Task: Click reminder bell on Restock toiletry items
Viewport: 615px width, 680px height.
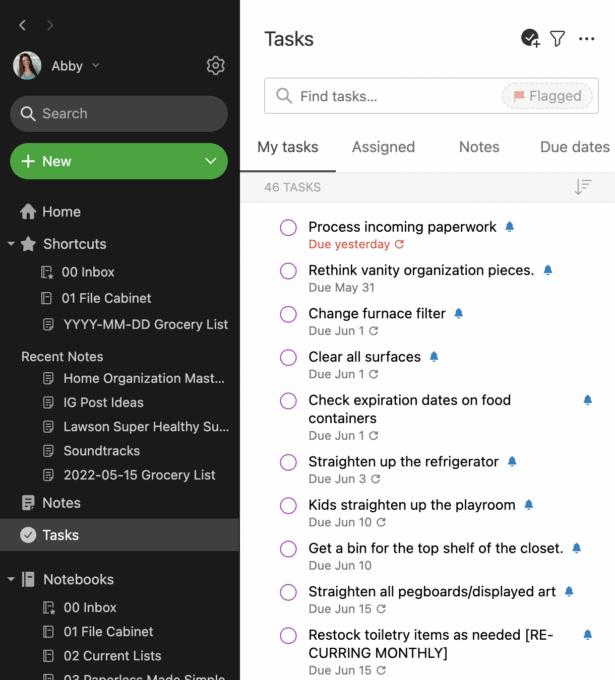Action: point(588,635)
